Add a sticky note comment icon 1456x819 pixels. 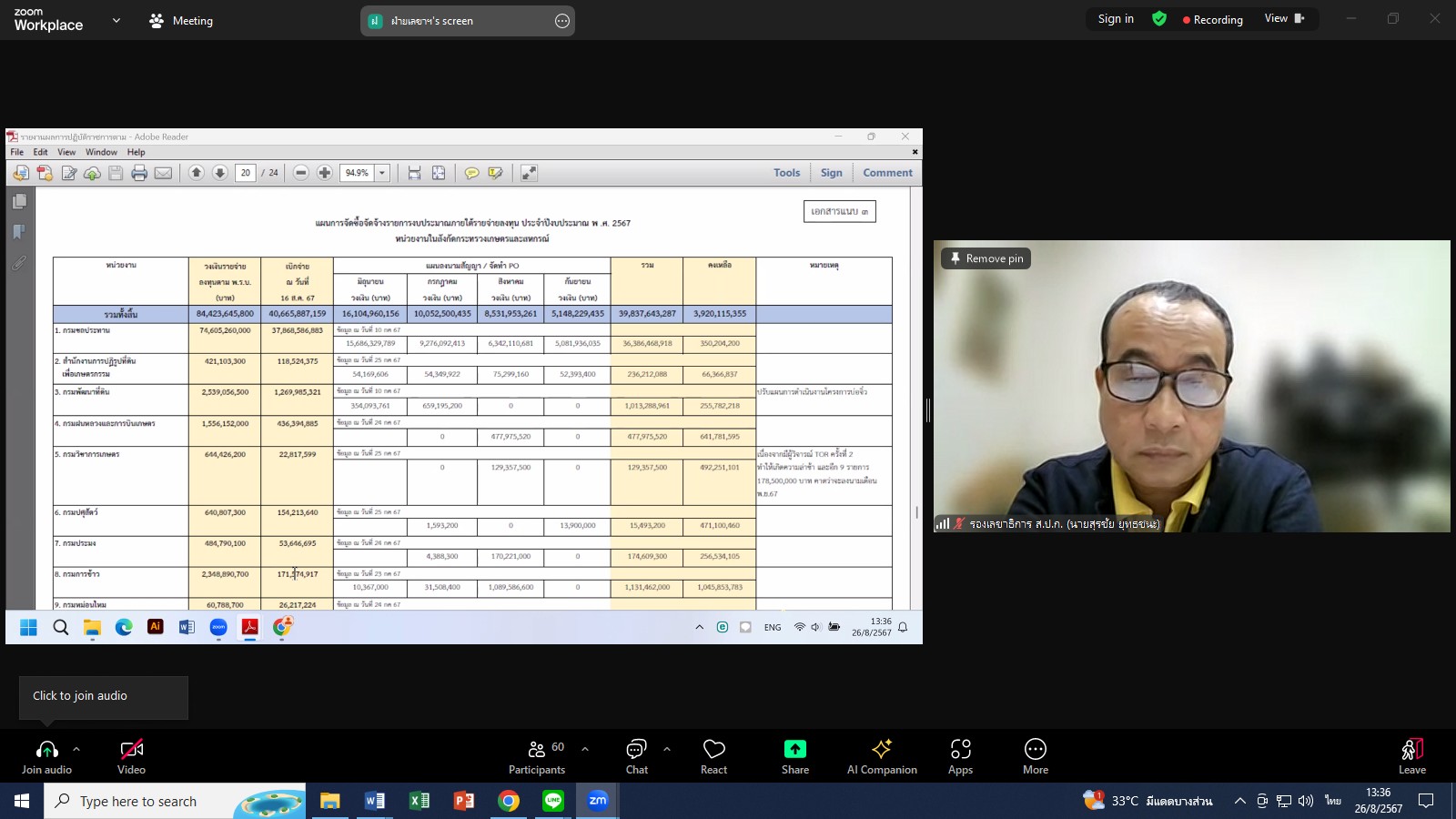tap(471, 173)
